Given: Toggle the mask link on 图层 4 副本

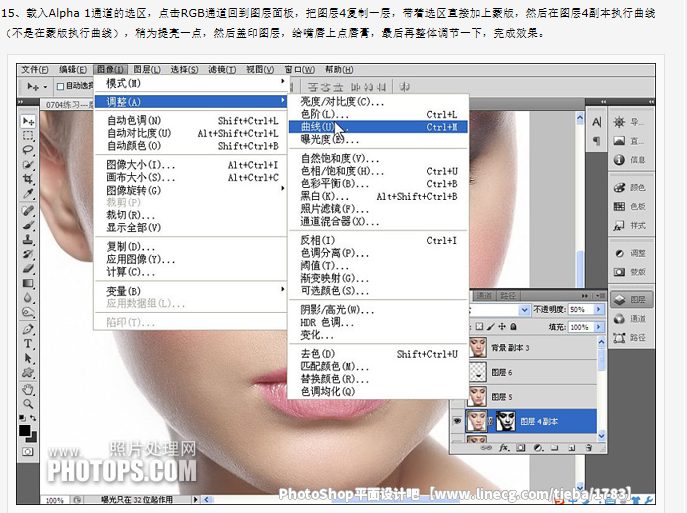Looking at the screenshot, I should (x=491, y=421).
